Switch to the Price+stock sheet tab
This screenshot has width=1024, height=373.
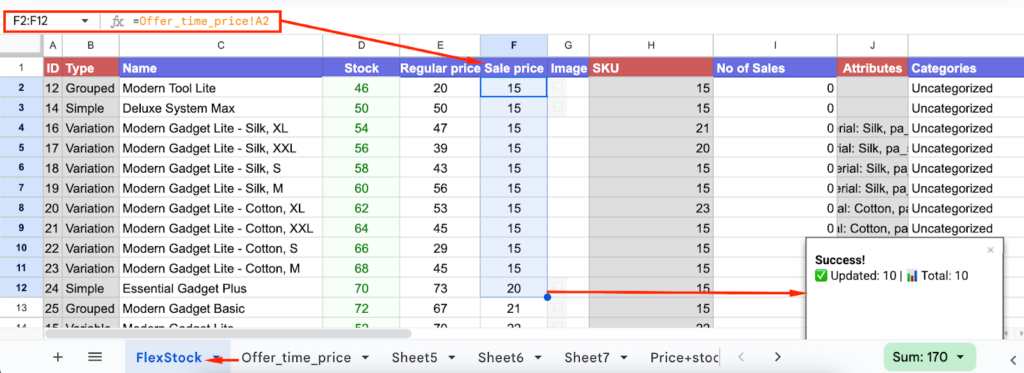684,357
